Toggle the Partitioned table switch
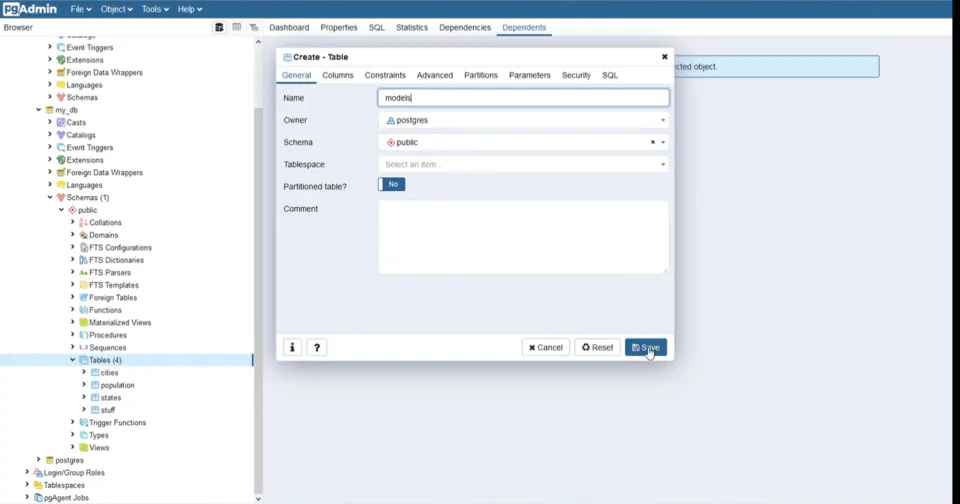 pyautogui.click(x=392, y=184)
